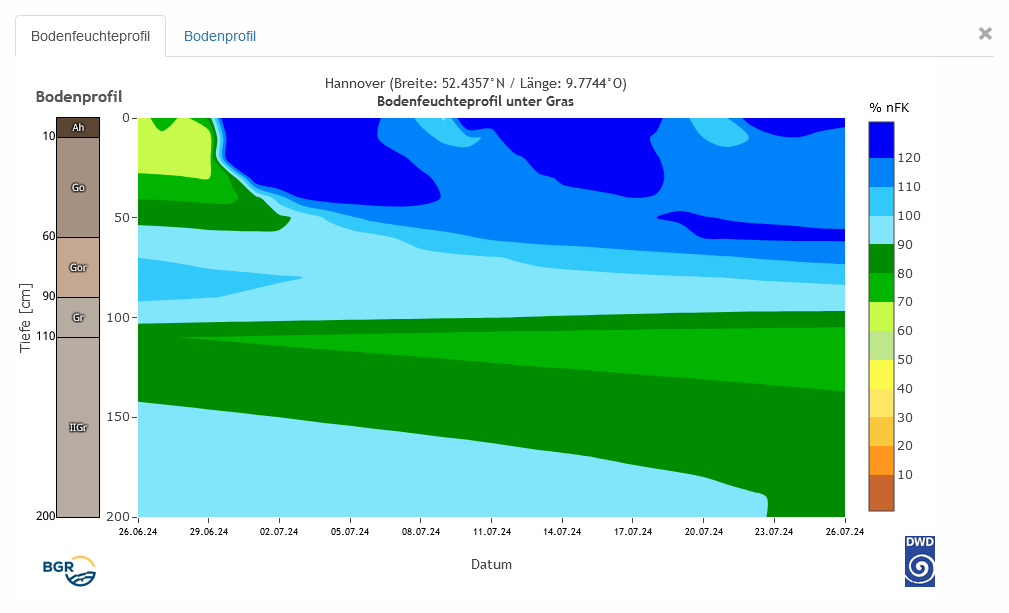This screenshot has height=613, width=1009.
Task: Click the '% nFK' legend title
Action: [x=889, y=107]
